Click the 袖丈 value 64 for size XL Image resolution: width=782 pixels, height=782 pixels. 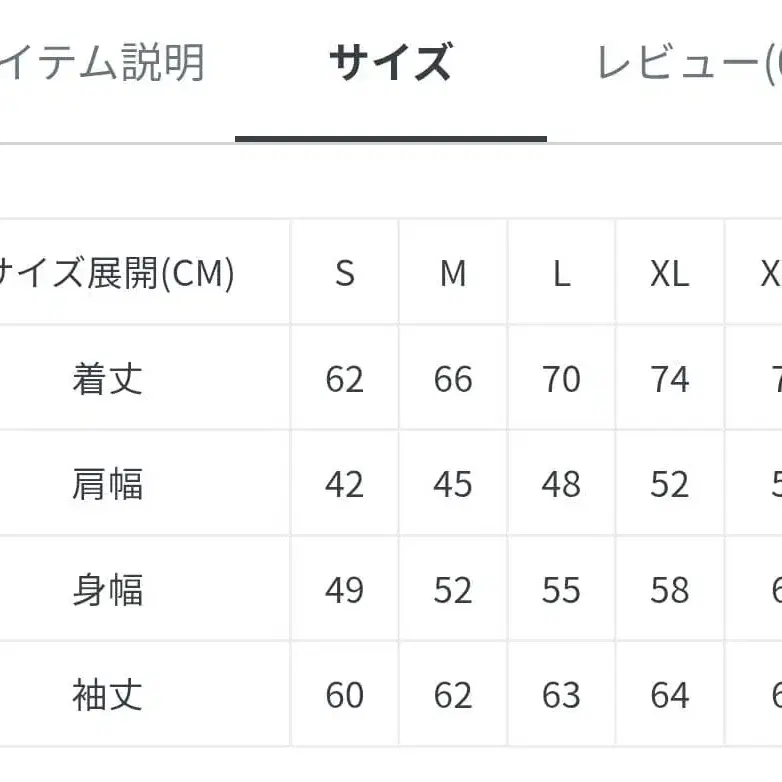pyautogui.click(x=669, y=695)
